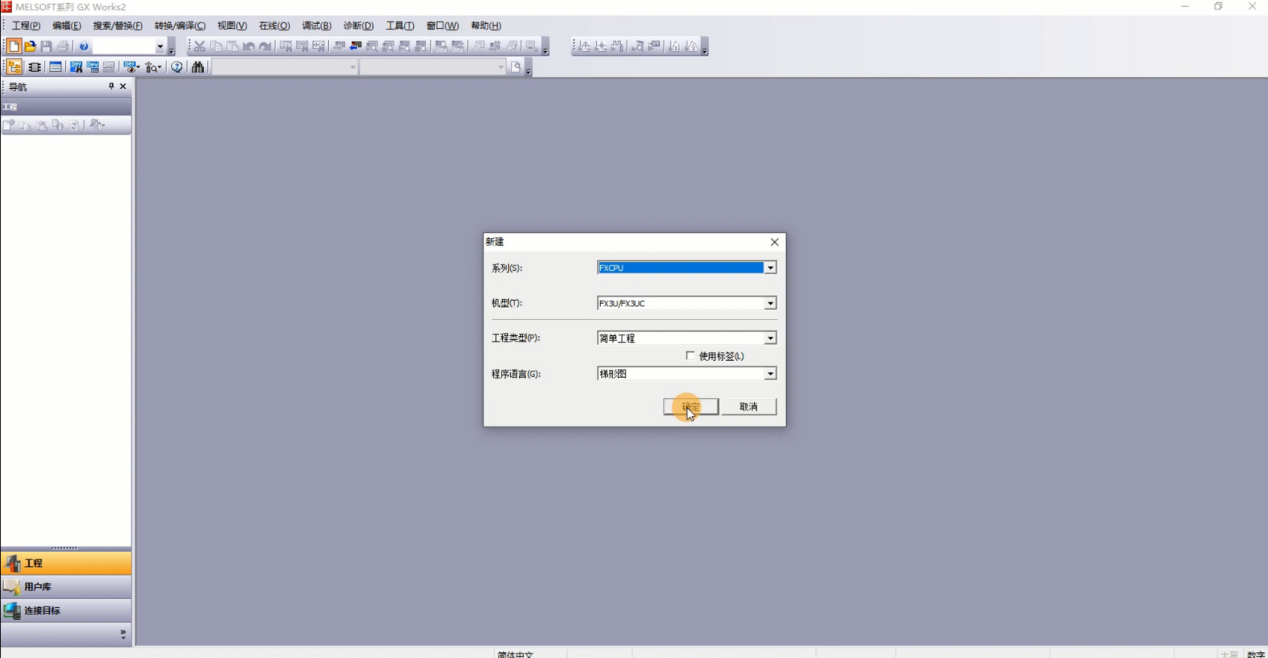The width and height of the screenshot is (1268, 658).
Task: Select the 用户库 navigation tab
Action: point(66,586)
